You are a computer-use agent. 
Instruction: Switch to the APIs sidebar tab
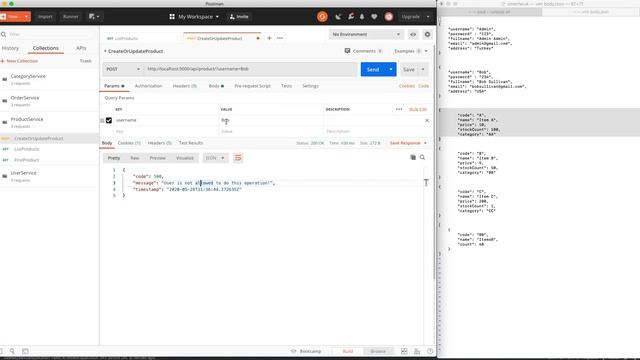pos(81,48)
